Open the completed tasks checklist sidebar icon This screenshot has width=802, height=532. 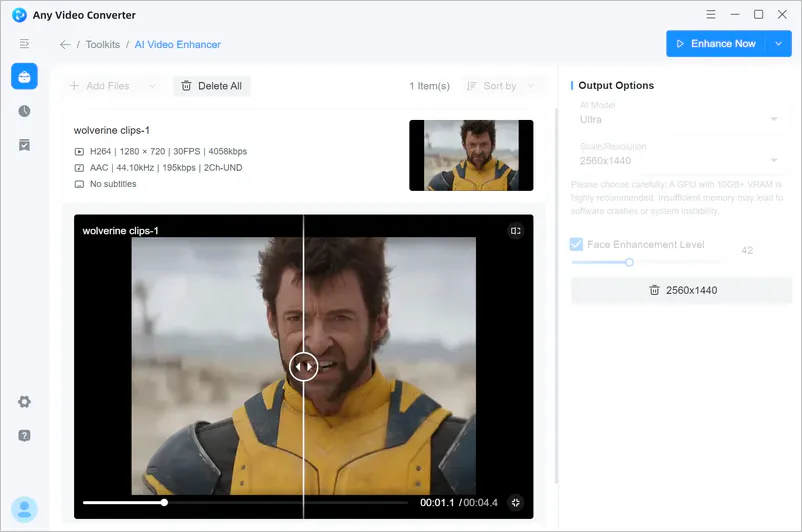(x=24, y=145)
